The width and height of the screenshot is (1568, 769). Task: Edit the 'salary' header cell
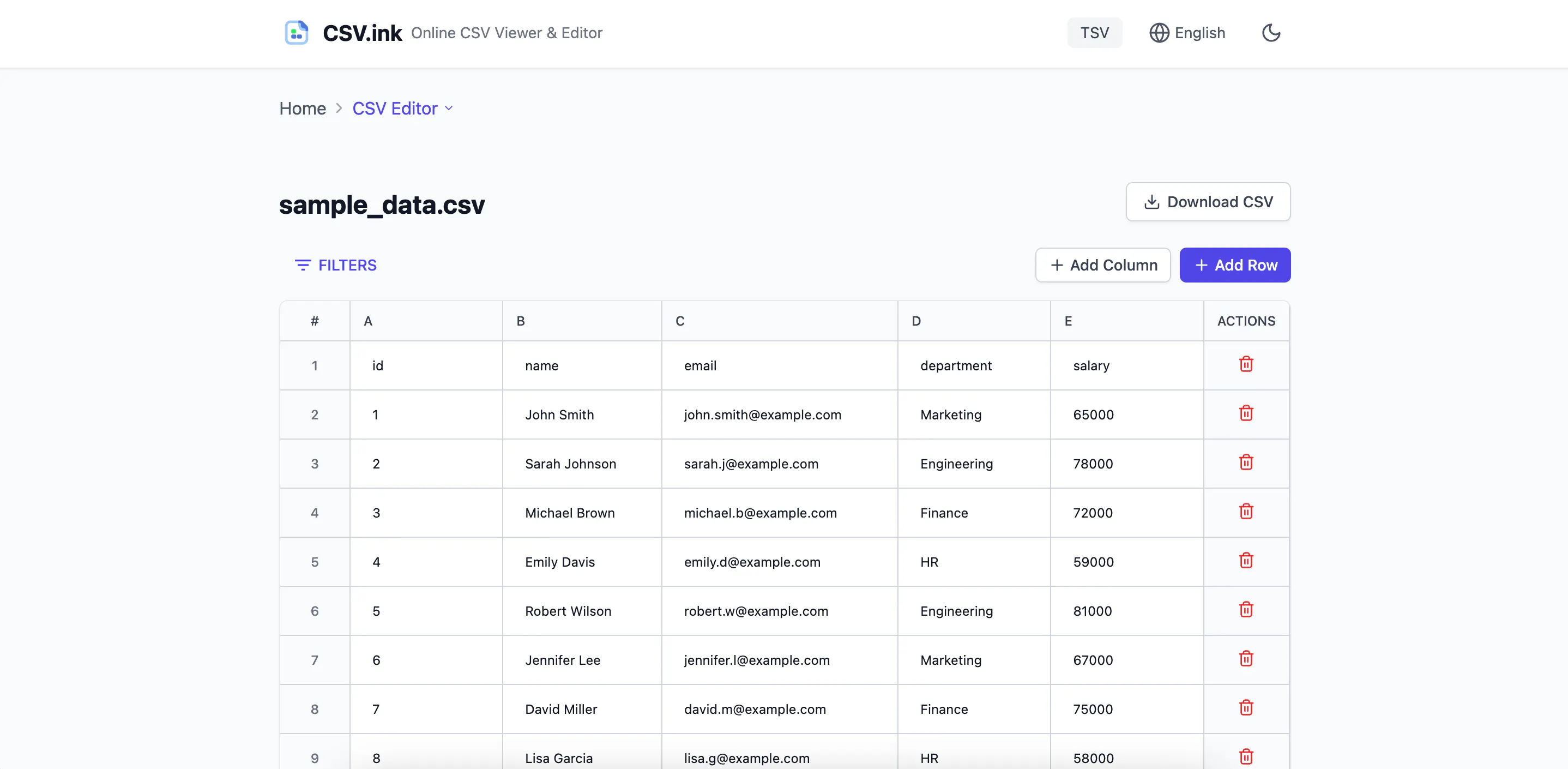click(x=1127, y=366)
